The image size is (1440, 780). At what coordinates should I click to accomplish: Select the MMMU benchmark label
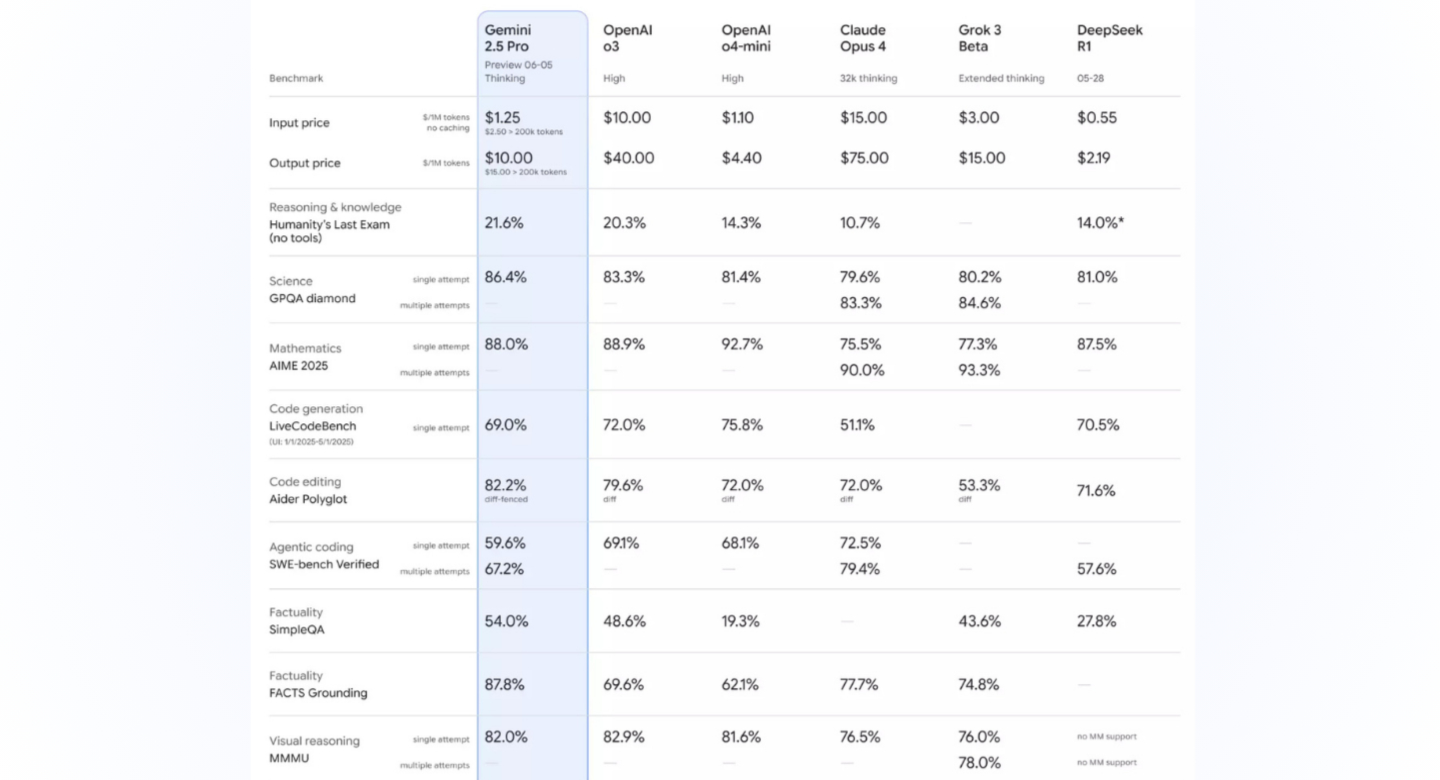tap(289, 758)
